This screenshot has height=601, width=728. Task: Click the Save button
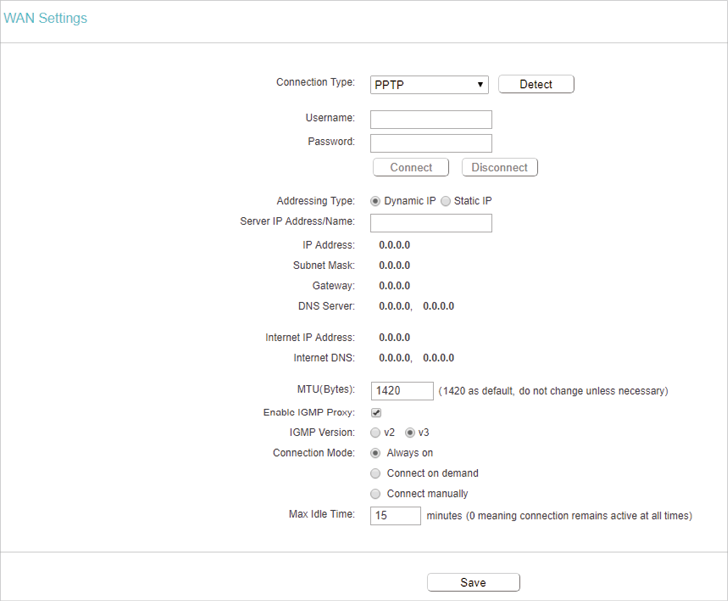473,582
